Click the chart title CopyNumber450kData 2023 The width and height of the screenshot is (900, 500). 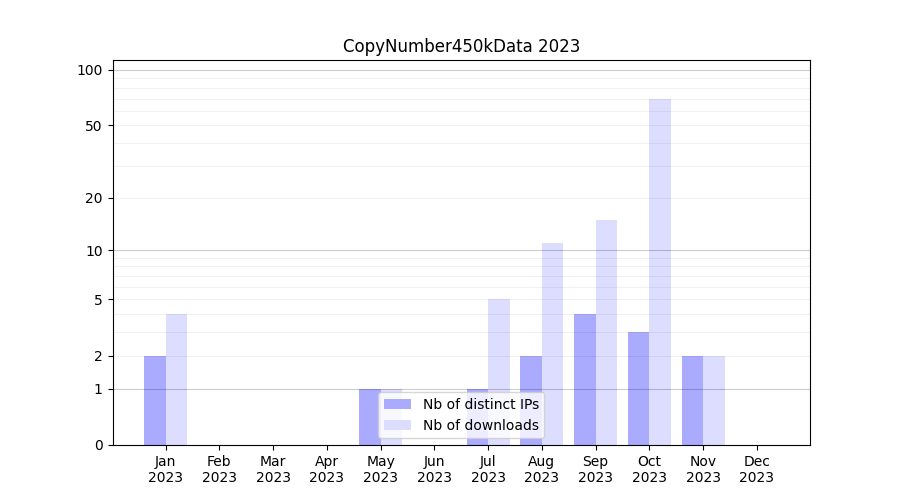[461, 46]
